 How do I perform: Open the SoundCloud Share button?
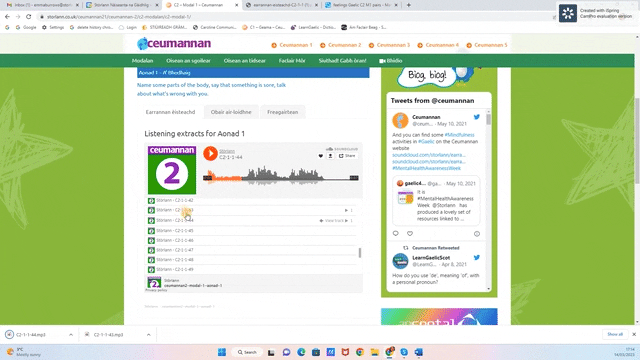(x=347, y=156)
